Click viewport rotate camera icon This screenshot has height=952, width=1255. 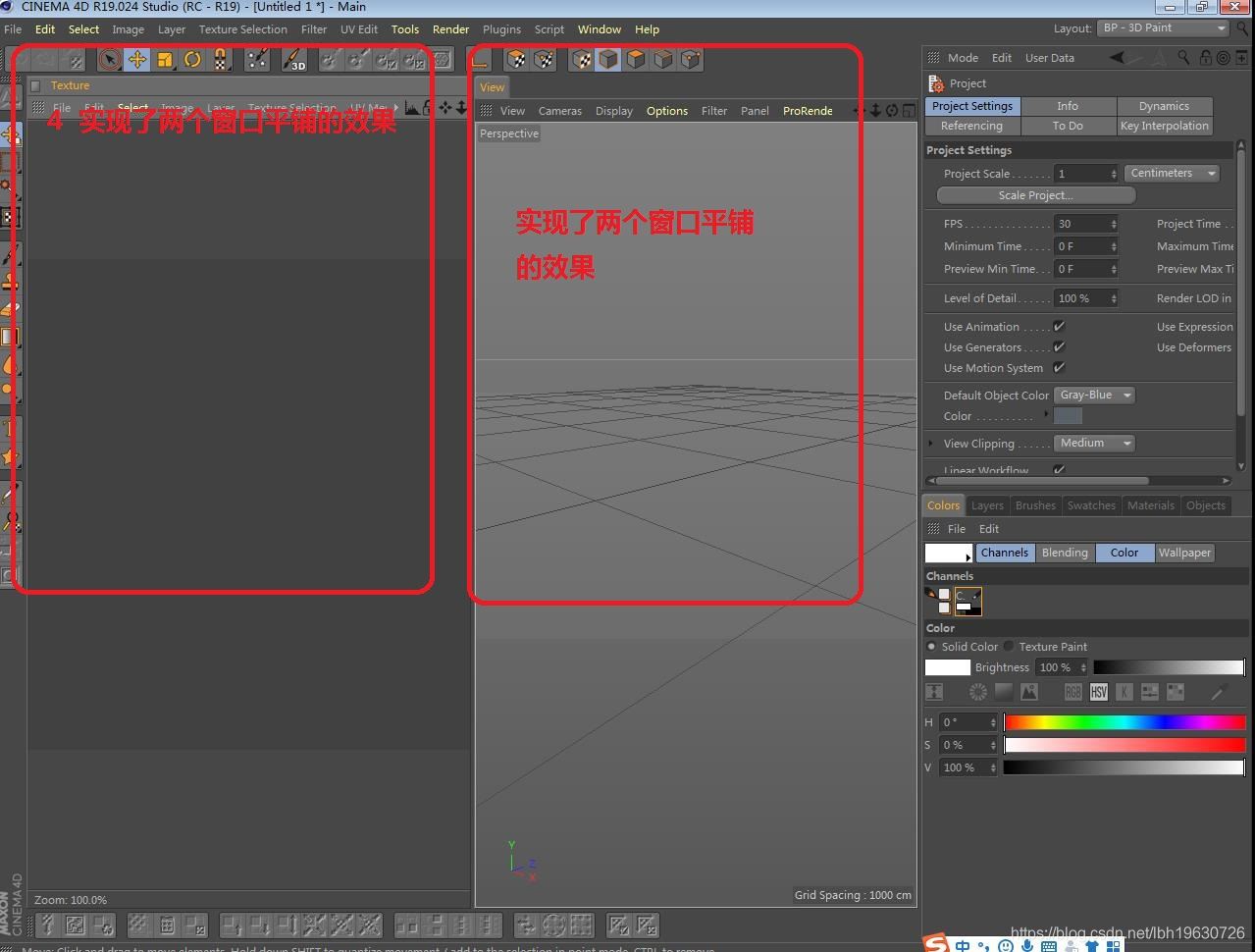(892, 111)
